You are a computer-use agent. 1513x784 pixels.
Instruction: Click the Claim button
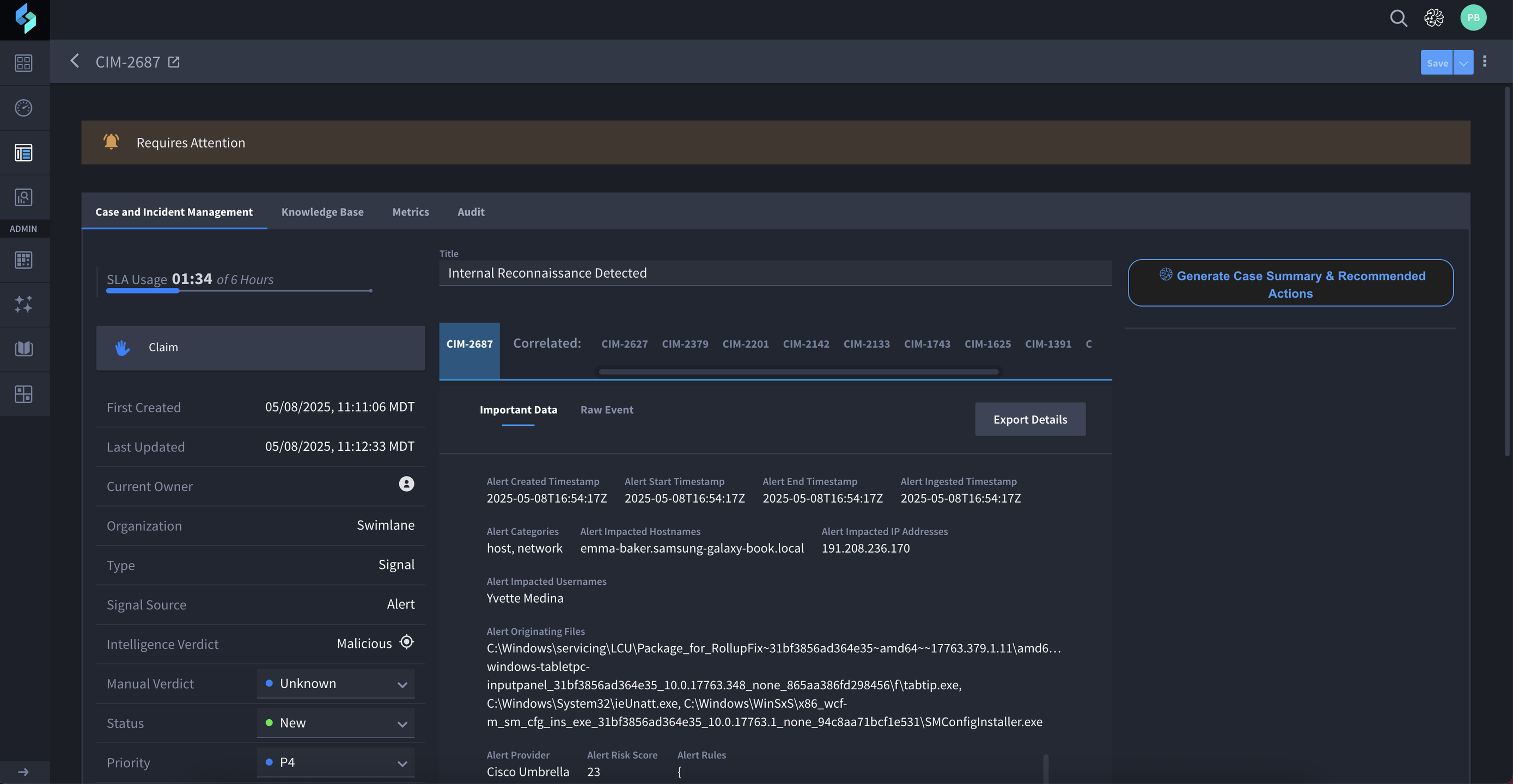pos(260,348)
